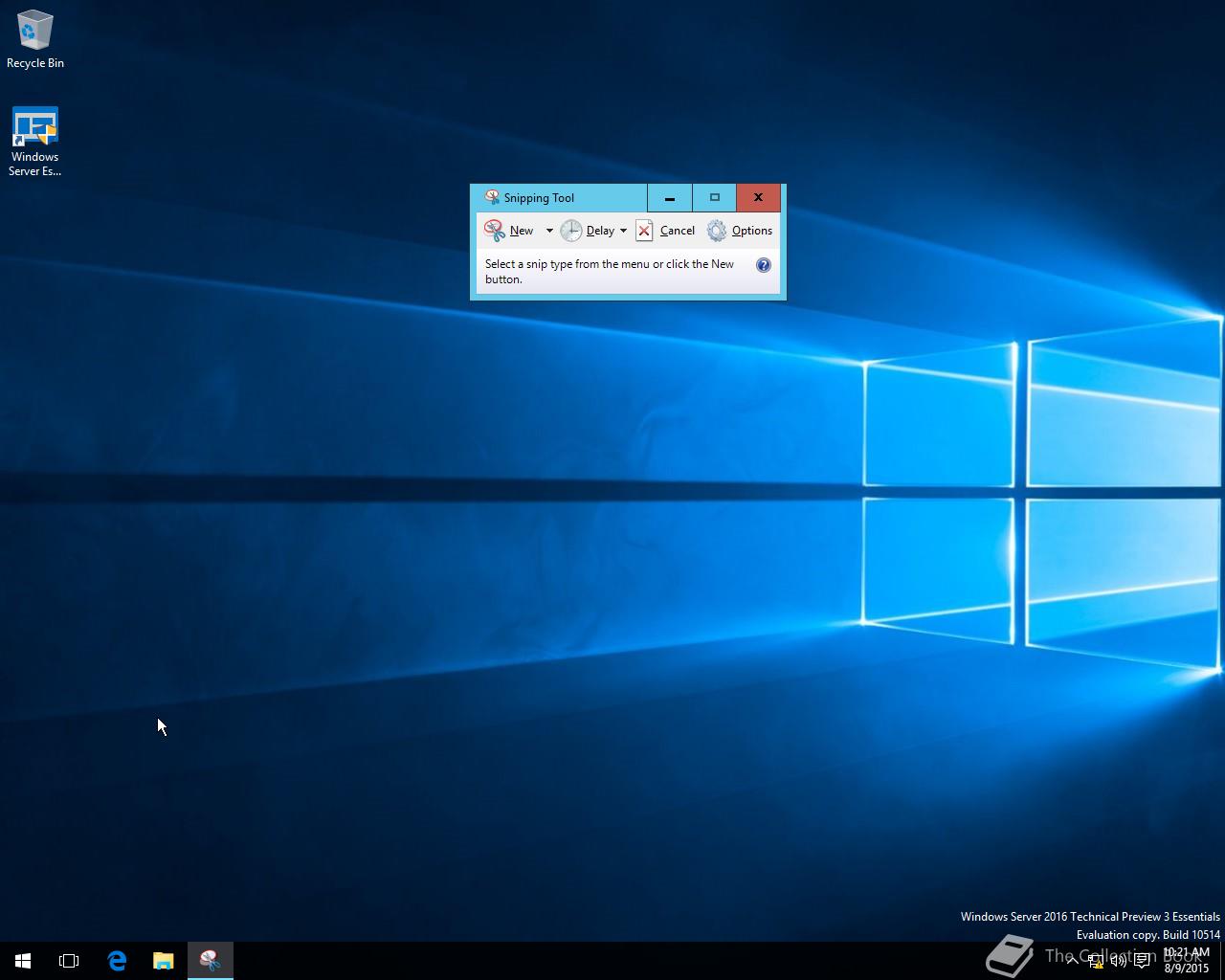Open File Explorer from the taskbar

pos(164,961)
